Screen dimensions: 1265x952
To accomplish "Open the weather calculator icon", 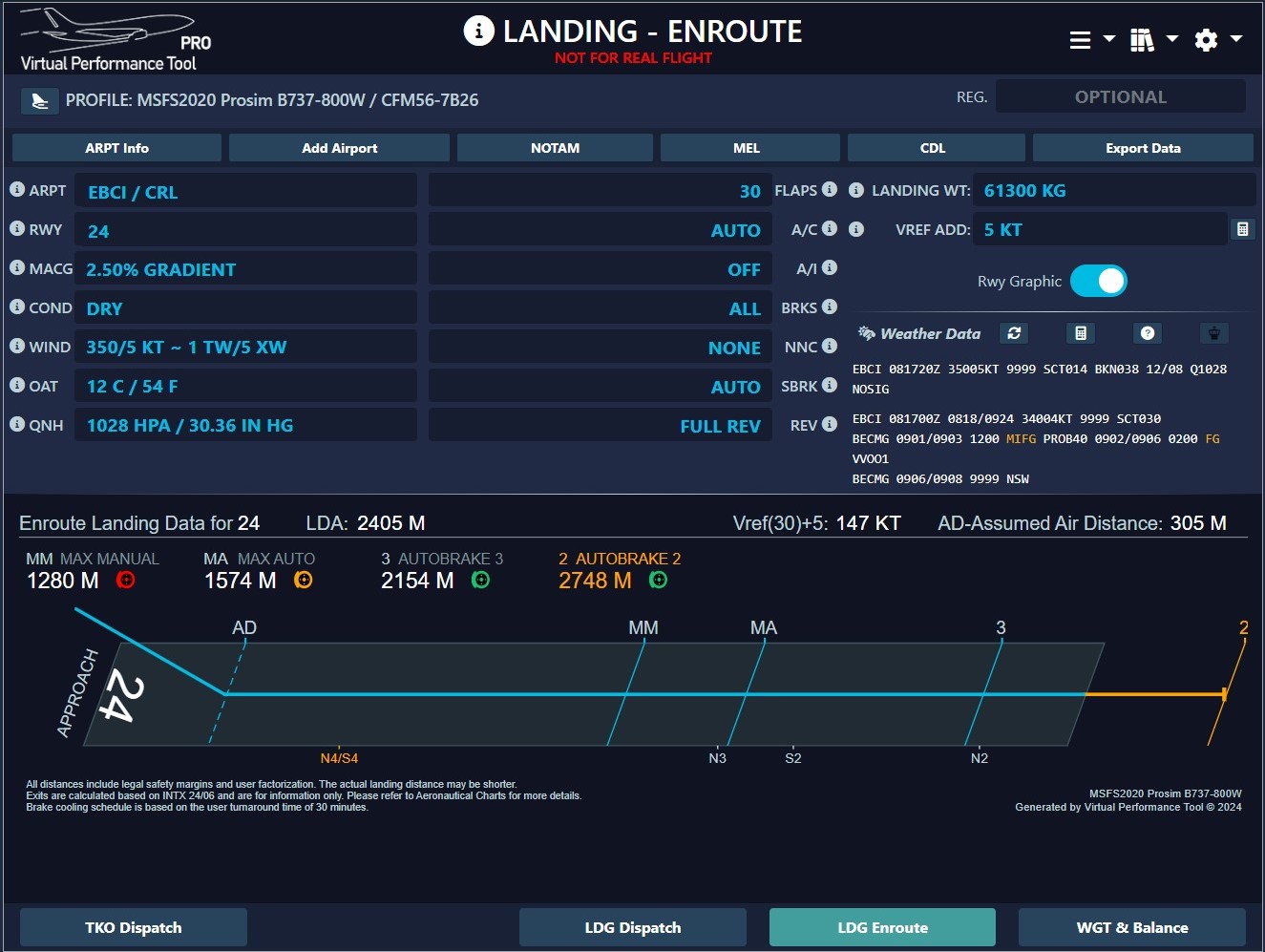I will tap(1081, 333).
